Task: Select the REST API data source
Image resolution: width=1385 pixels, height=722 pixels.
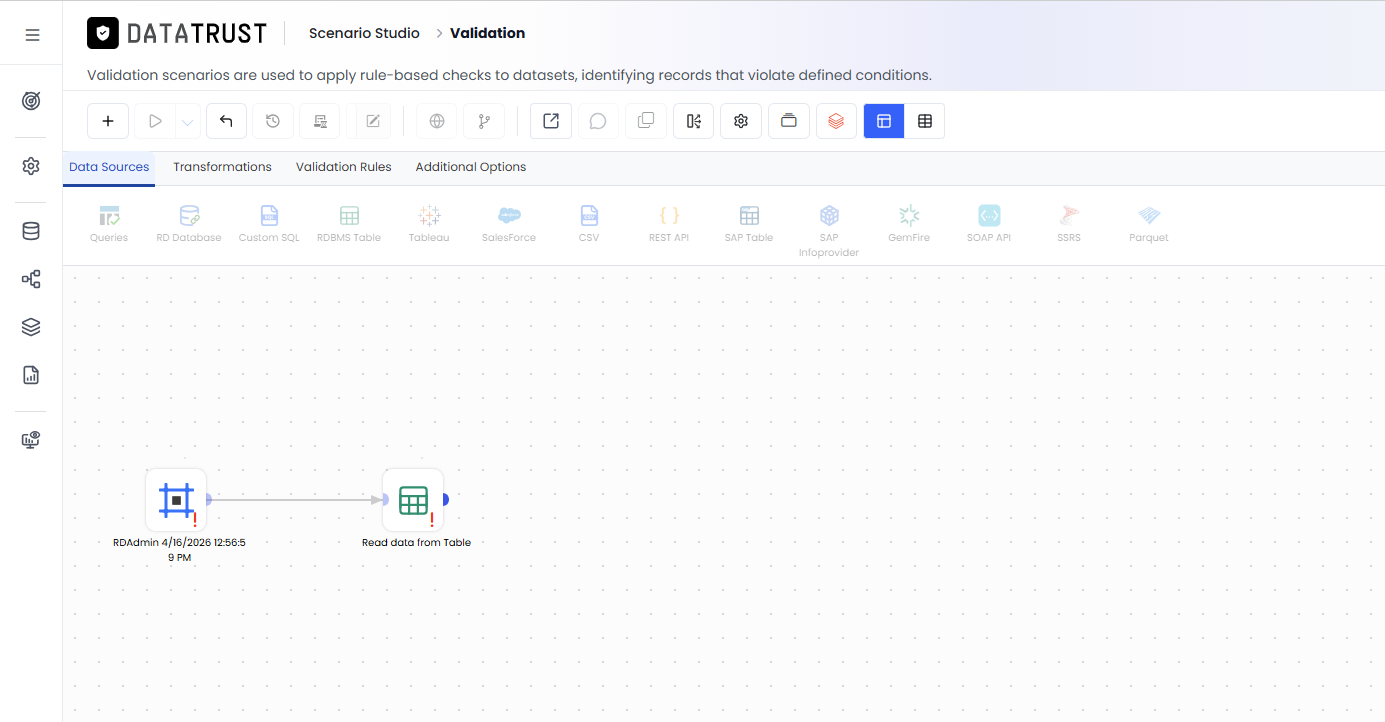Action: [669, 224]
